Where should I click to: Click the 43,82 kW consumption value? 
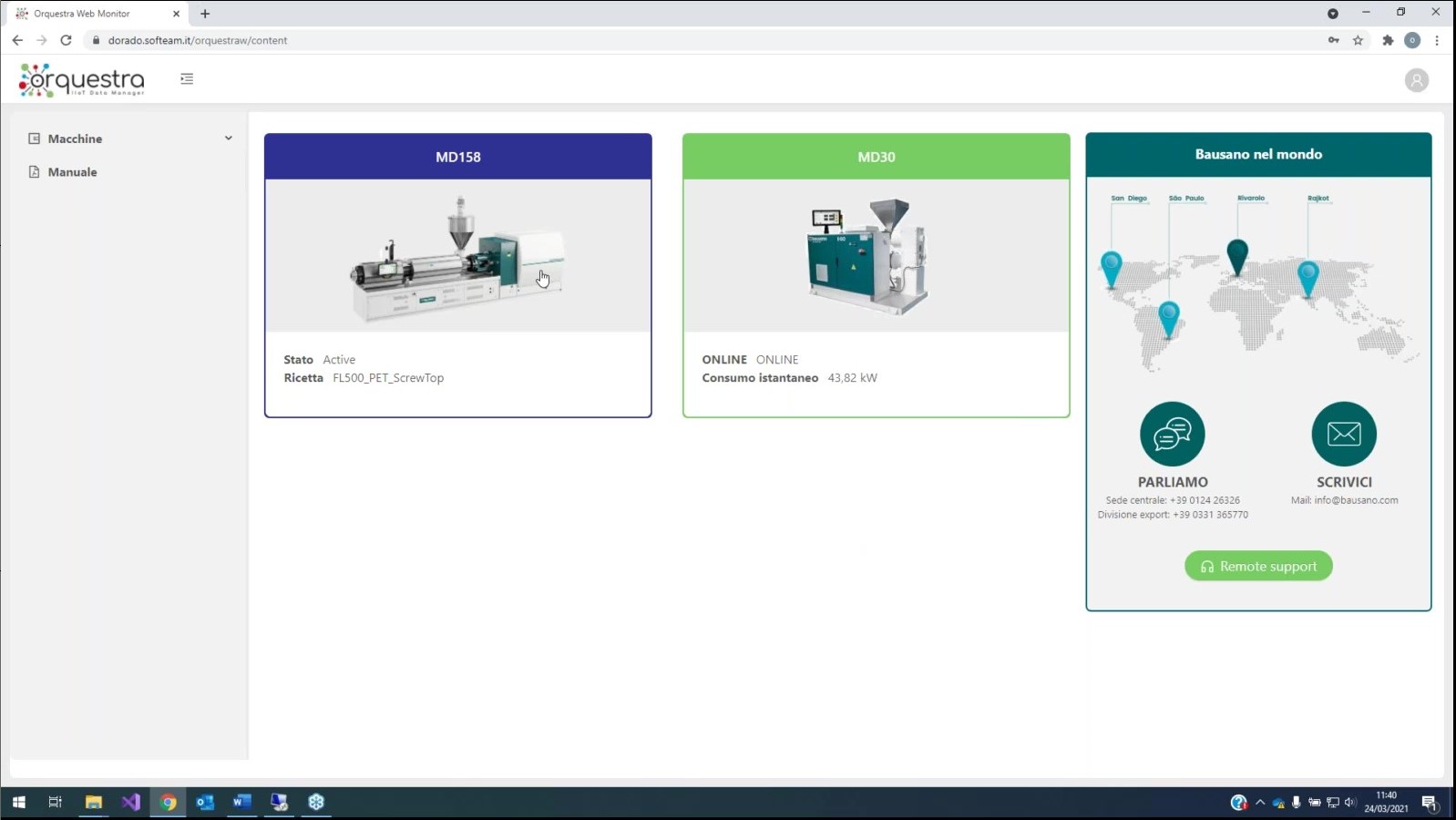[852, 378]
